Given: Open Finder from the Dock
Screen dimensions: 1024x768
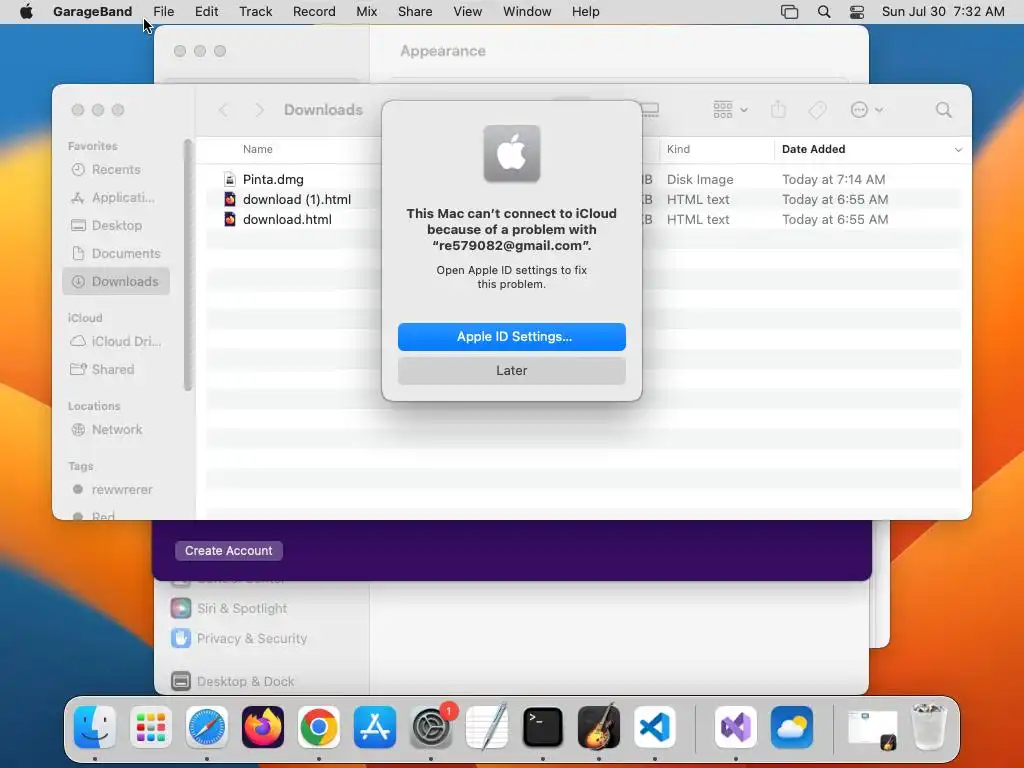Looking at the screenshot, I should pyautogui.click(x=95, y=727).
